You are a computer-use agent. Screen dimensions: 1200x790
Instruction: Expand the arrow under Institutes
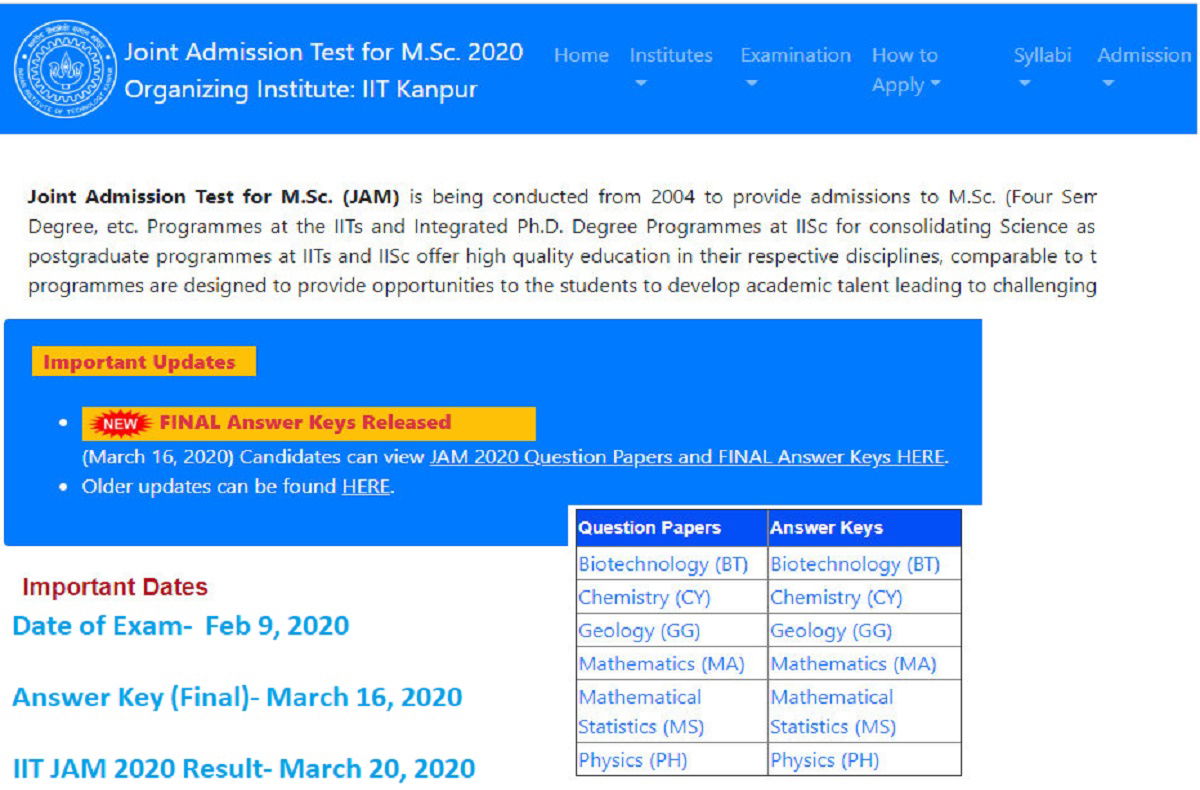641,84
